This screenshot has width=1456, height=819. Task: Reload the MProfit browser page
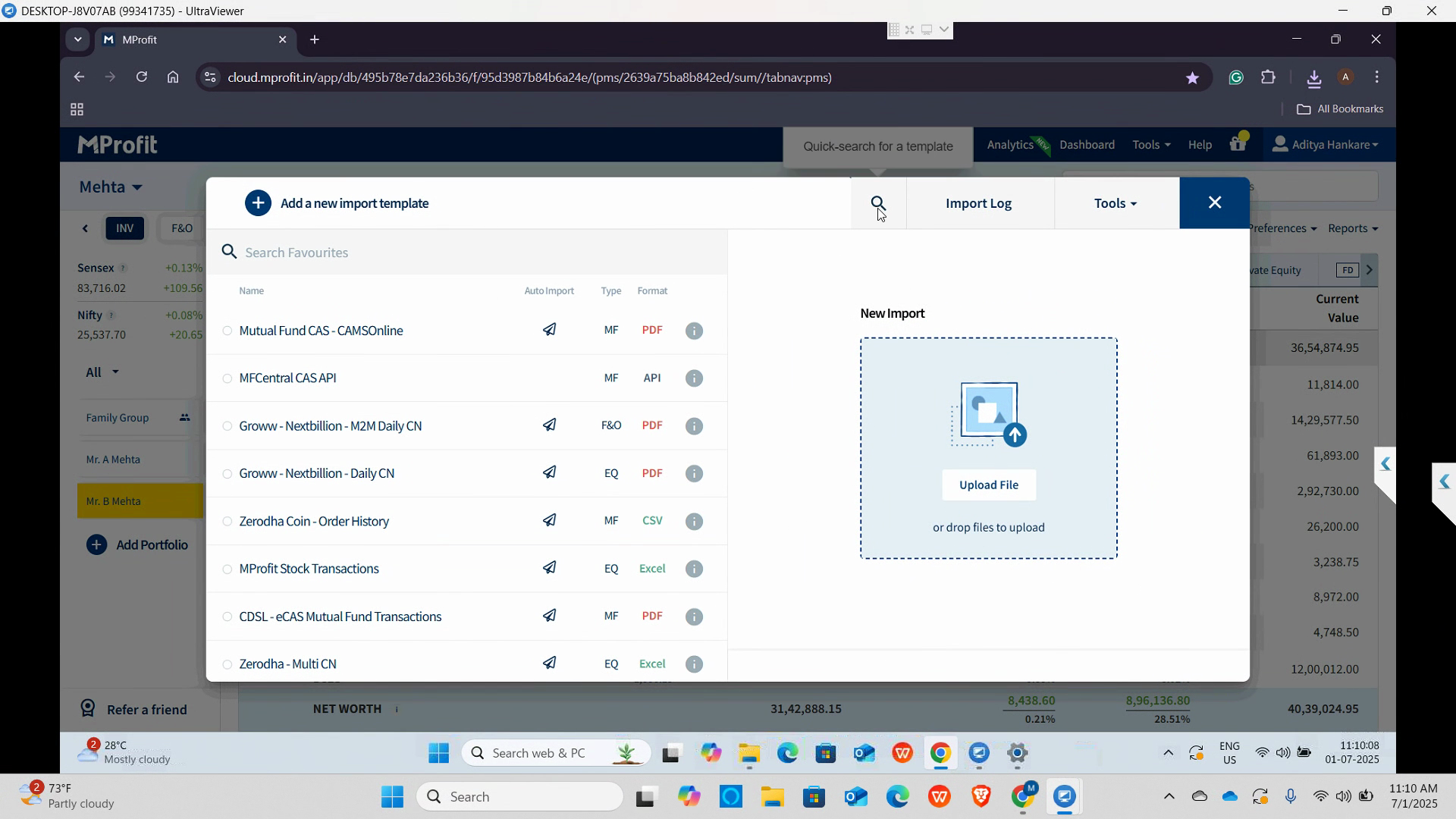tap(141, 77)
